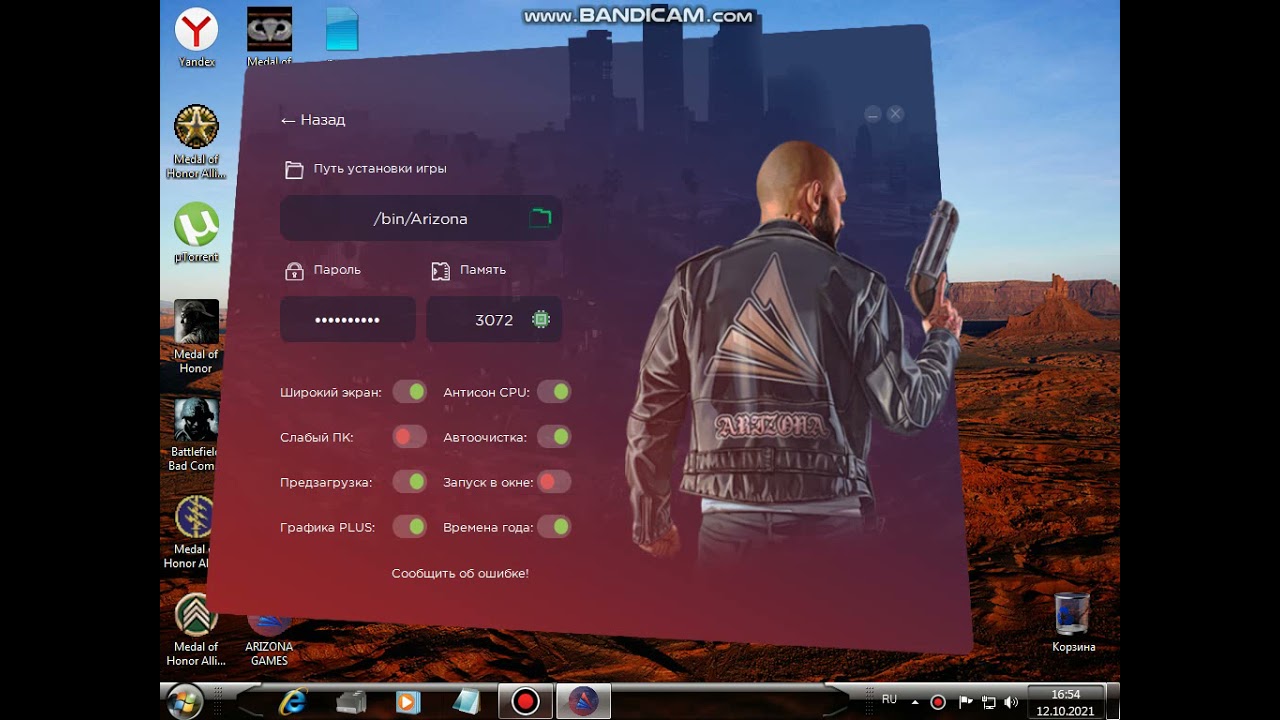Viewport: 1280px width, 720px height.
Task: Open Internet Explorer from taskbar
Action: [293, 702]
